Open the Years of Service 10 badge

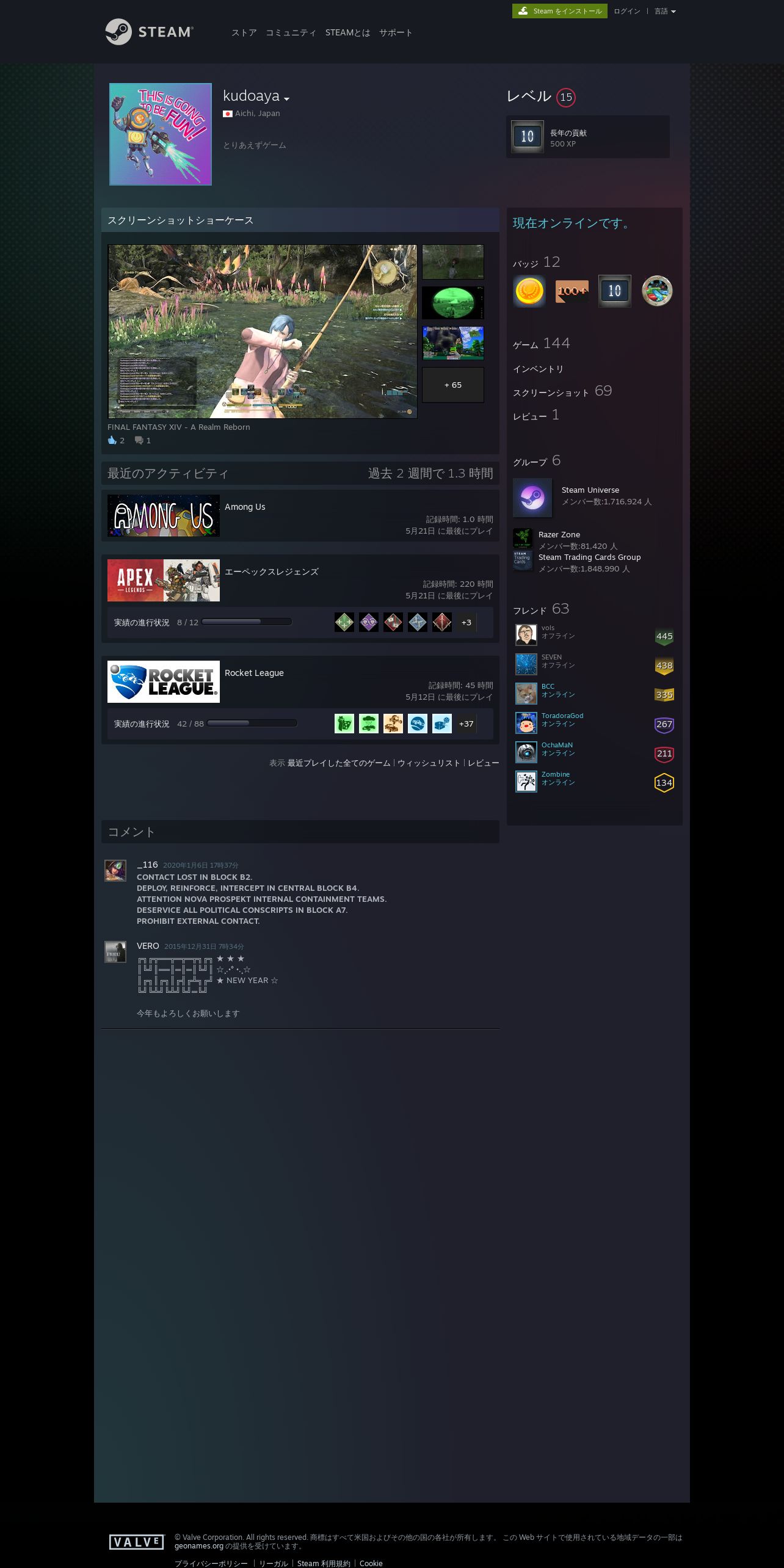pos(528,137)
